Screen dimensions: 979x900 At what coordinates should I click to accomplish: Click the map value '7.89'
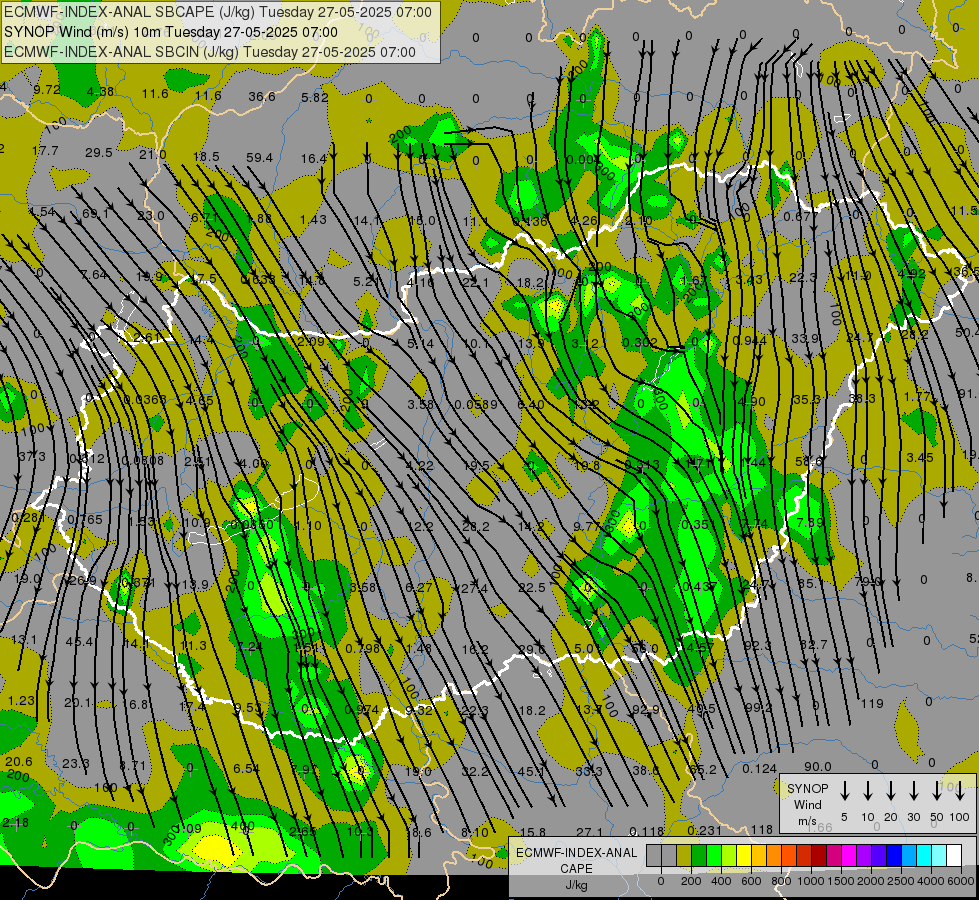click(x=810, y=522)
